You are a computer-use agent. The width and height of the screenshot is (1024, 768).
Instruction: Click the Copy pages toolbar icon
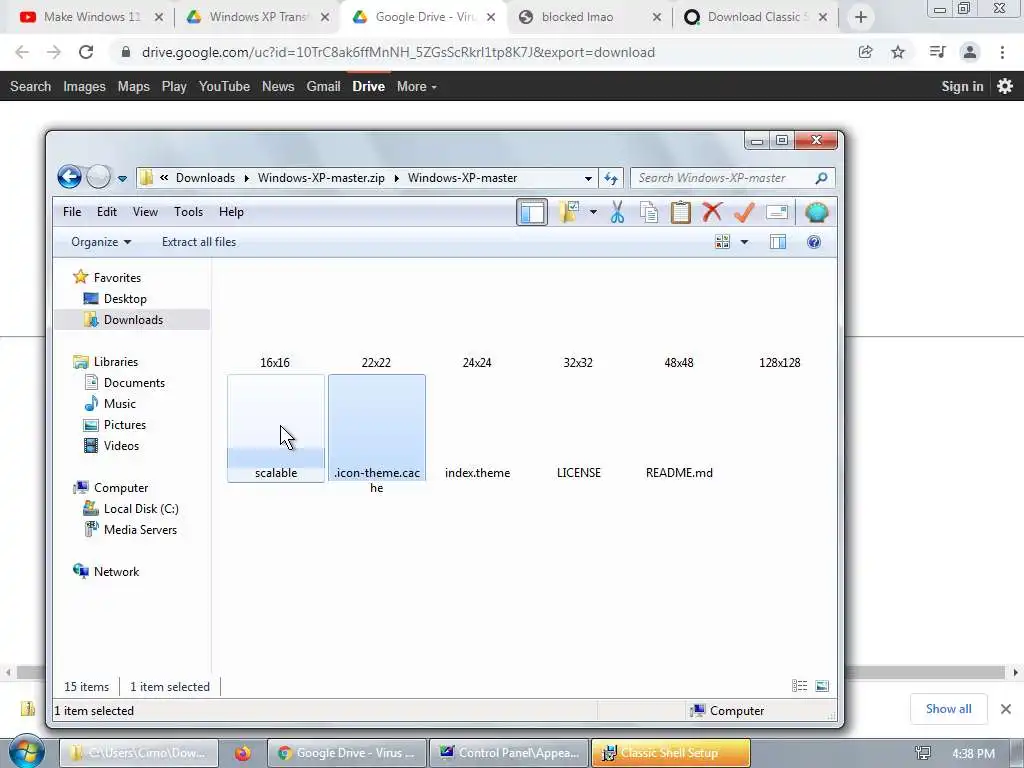pos(649,212)
